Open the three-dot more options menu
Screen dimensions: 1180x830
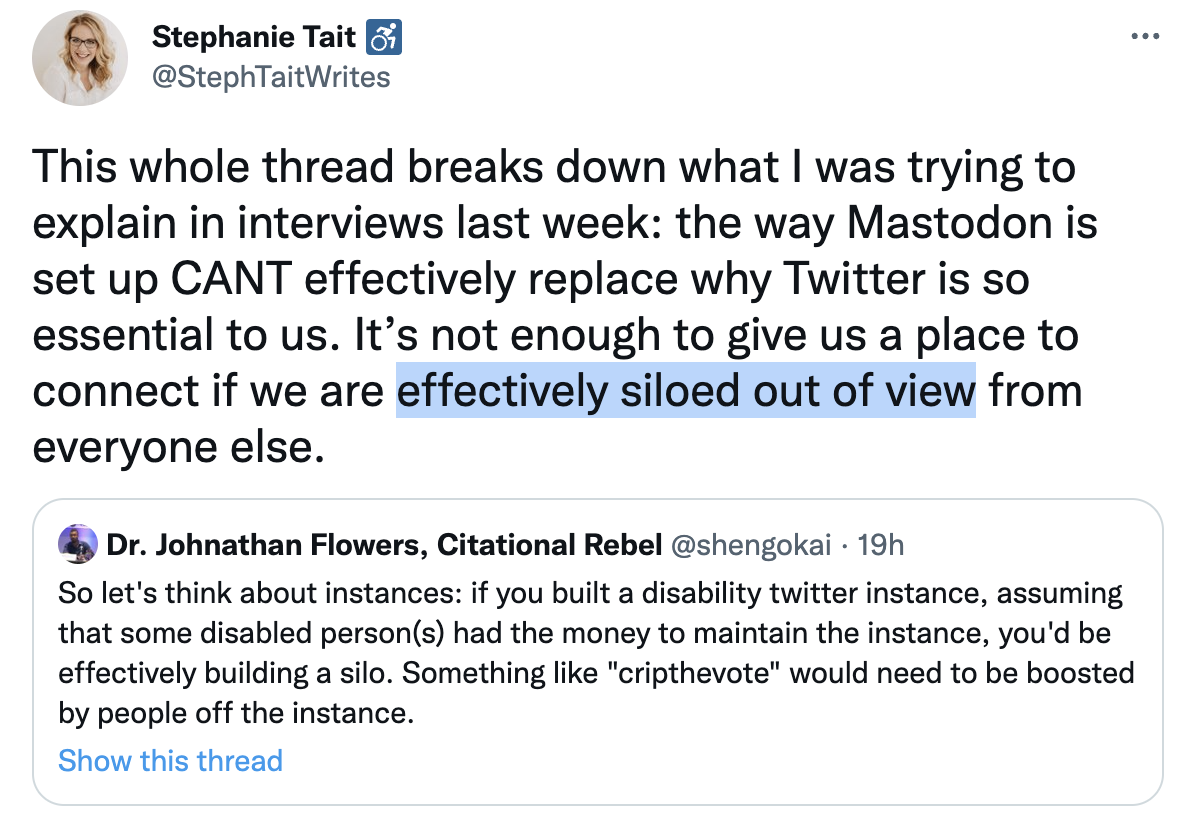[1143, 37]
